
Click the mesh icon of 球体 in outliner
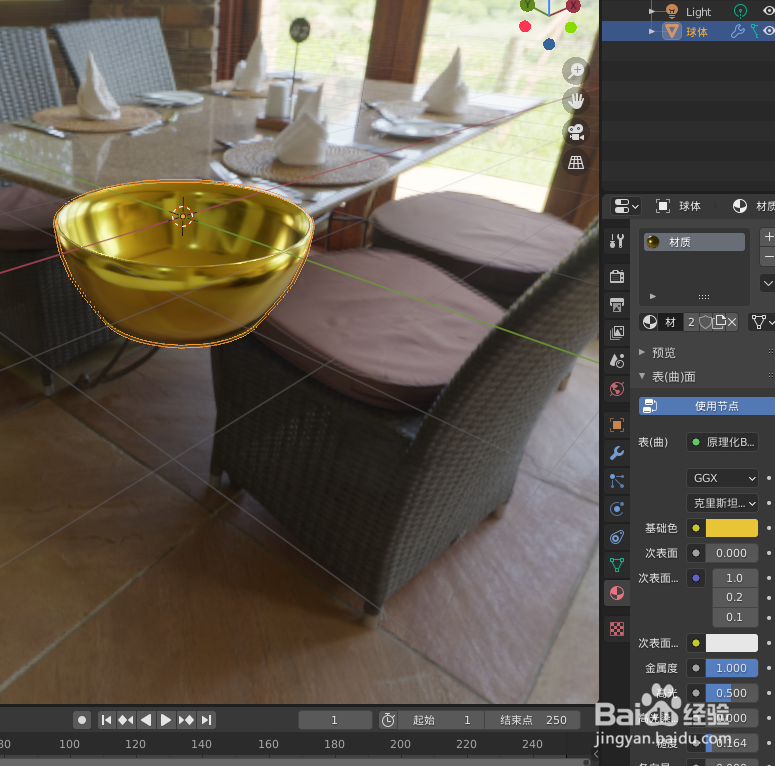[x=672, y=31]
